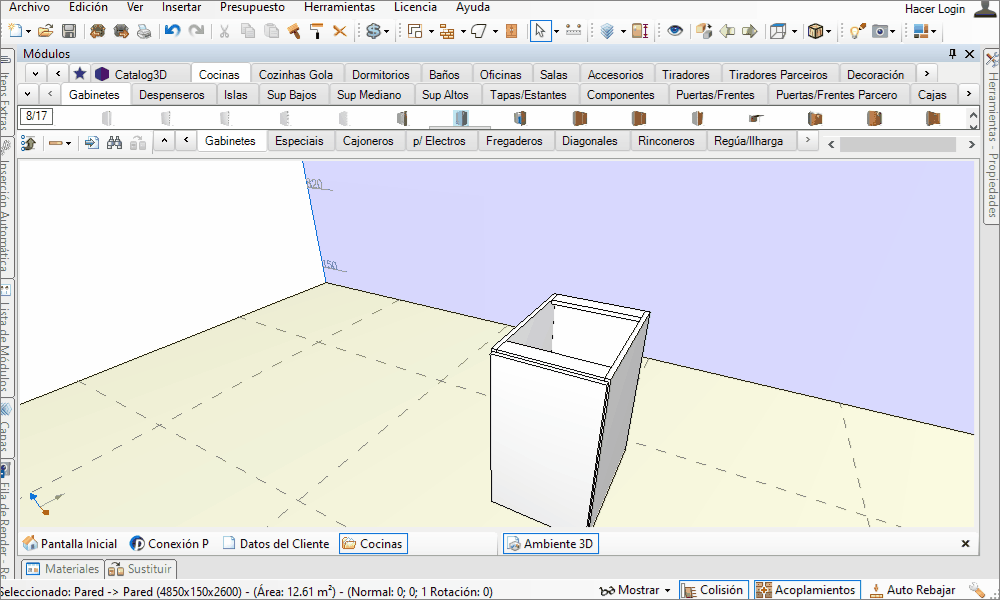Open the Presupuesto menu
This screenshot has width=1000, height=600.
pos(252,7)
